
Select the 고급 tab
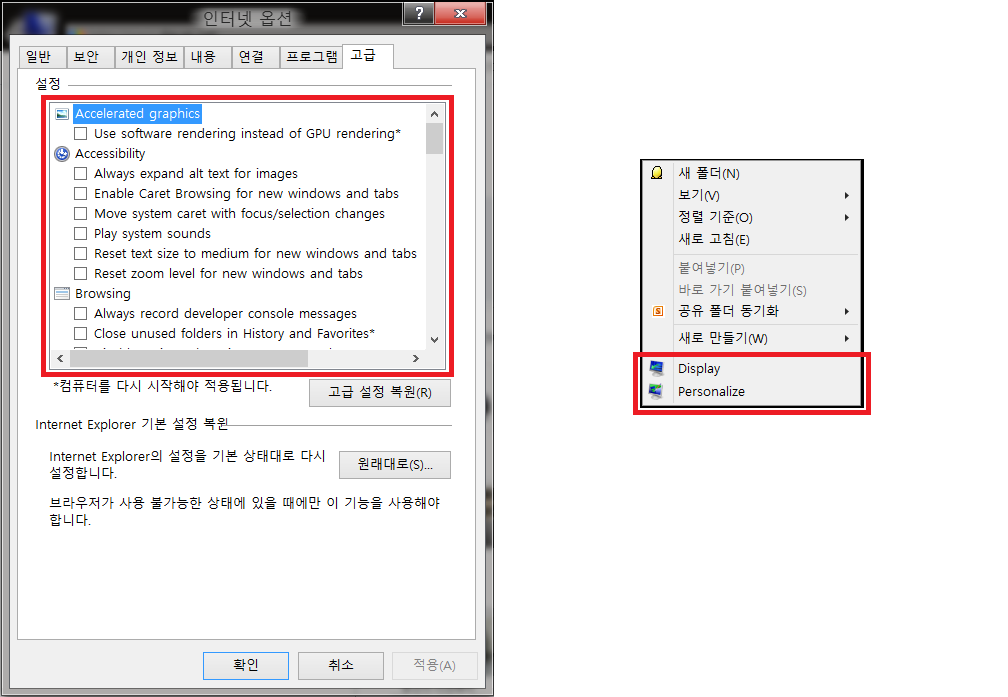pos(368,56)
